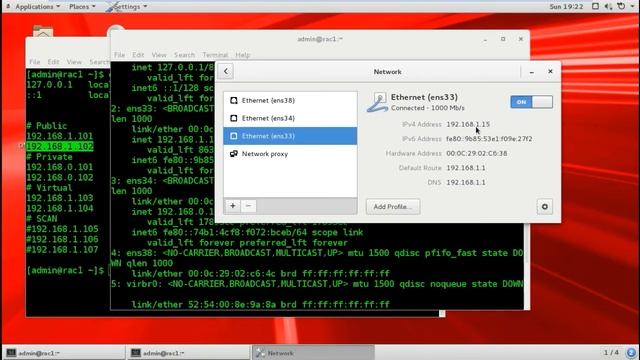Screen dimensions: 640x360
Task: Click the 192.168.1.101 public address line
Action: (60, 136)
